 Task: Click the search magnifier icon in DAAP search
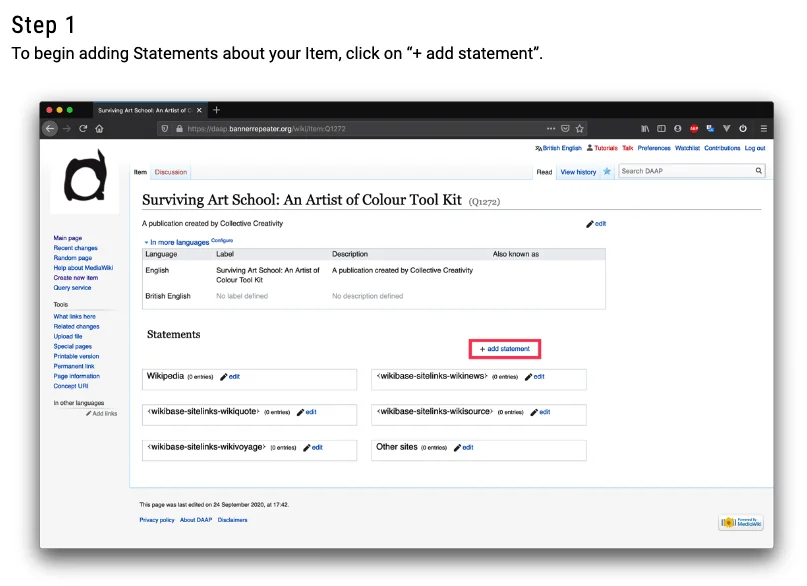(759, 171)
